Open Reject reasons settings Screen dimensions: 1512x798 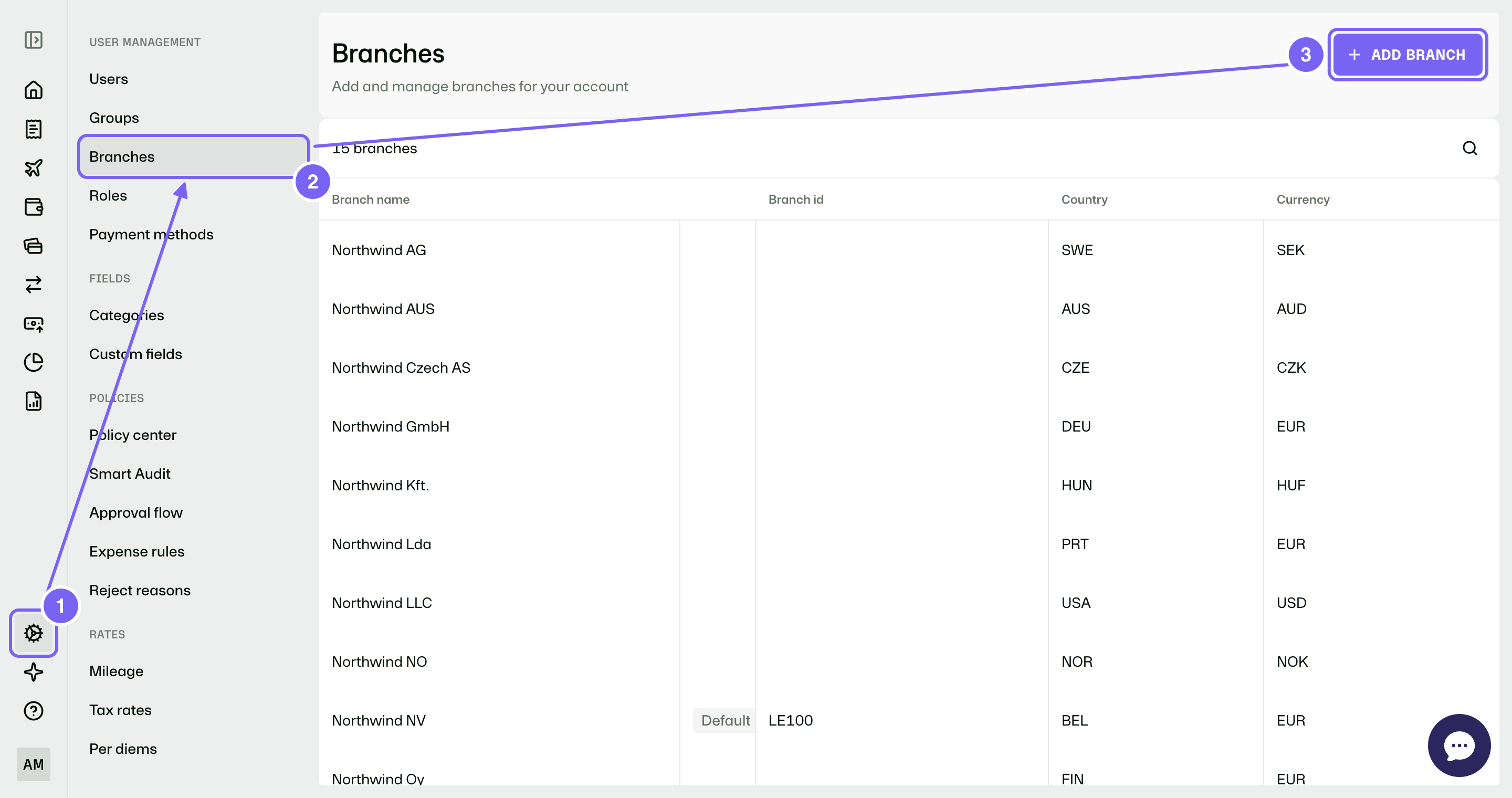click(140, 590)
